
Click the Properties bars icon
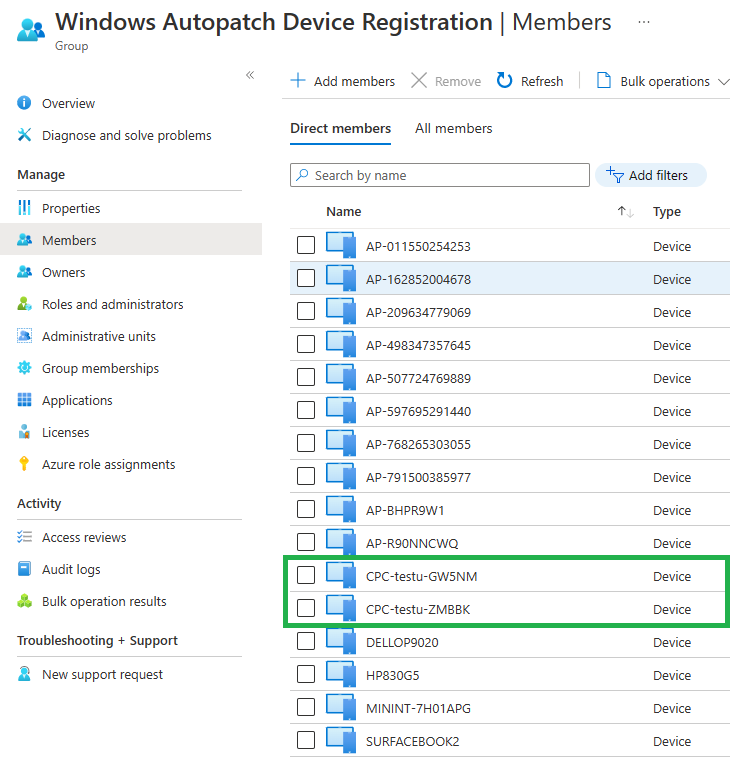pyautogui.click(x=24, y=208)
